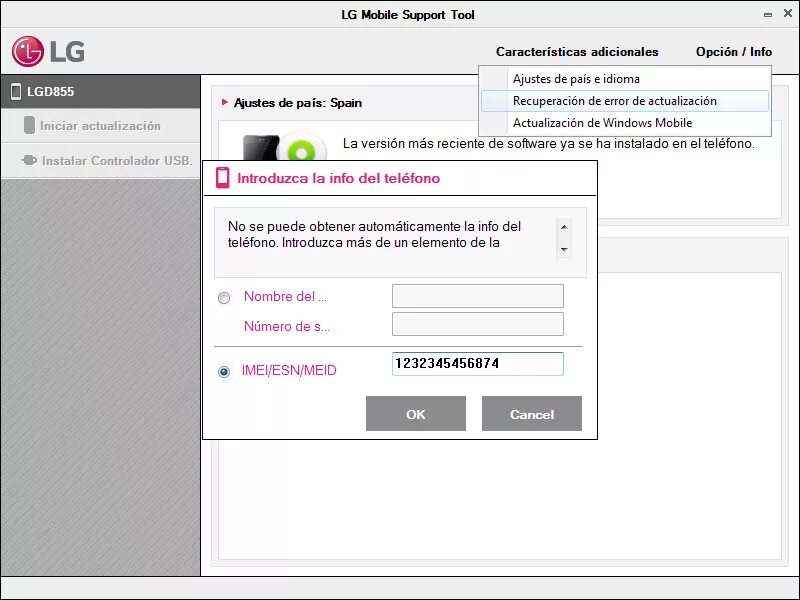Close the LG Mobile Support Tool window
800x600 pixels.
point(788,14)
